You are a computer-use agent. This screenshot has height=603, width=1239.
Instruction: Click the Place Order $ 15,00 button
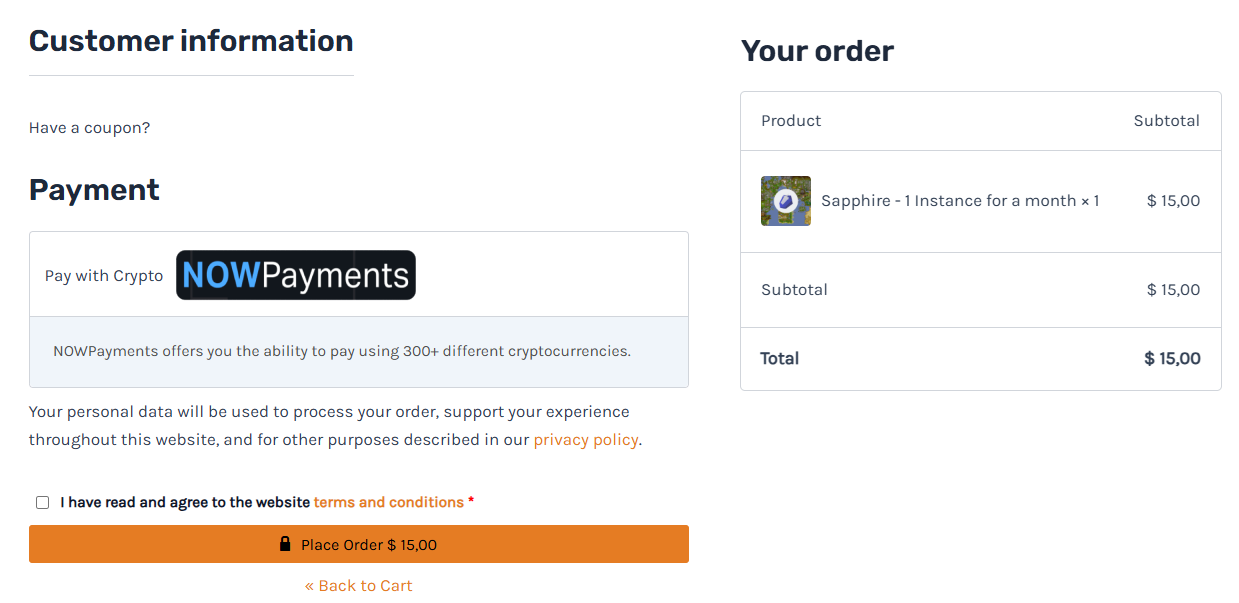coord(359,544)
